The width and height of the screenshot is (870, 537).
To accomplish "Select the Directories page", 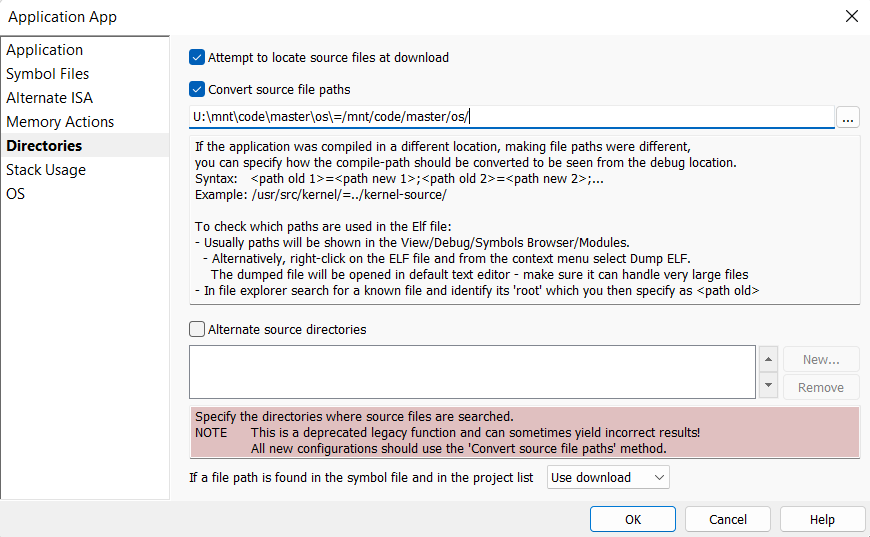I will [44, 146].
